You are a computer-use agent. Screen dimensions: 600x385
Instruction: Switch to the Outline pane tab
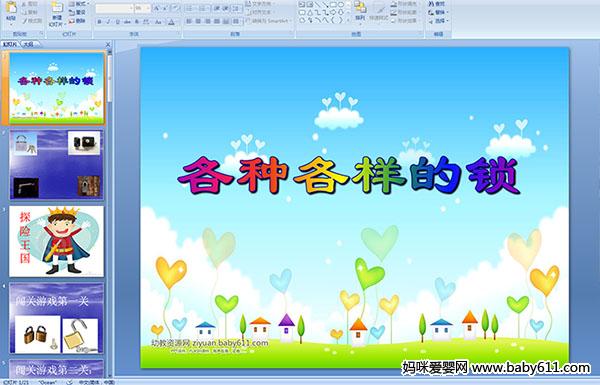(28, 44)
